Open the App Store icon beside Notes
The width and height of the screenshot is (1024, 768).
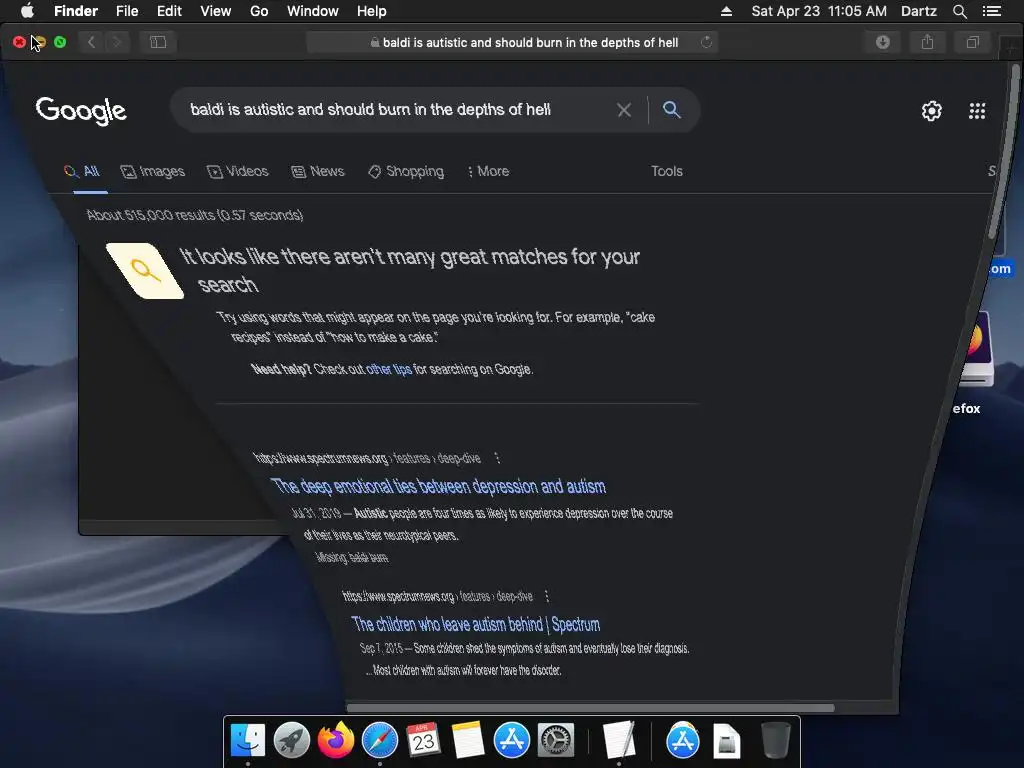(x=511, y=741)
